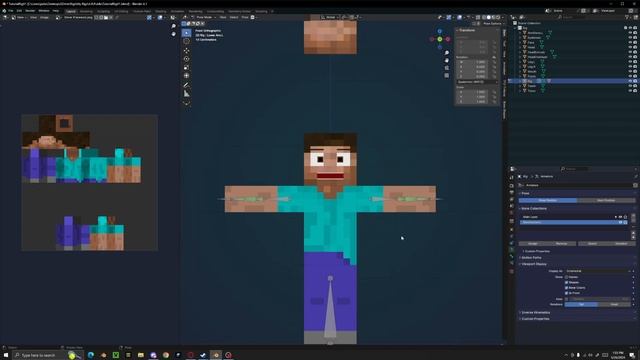Open the Display As dropdown
The image size is (640, 360).
598,271
